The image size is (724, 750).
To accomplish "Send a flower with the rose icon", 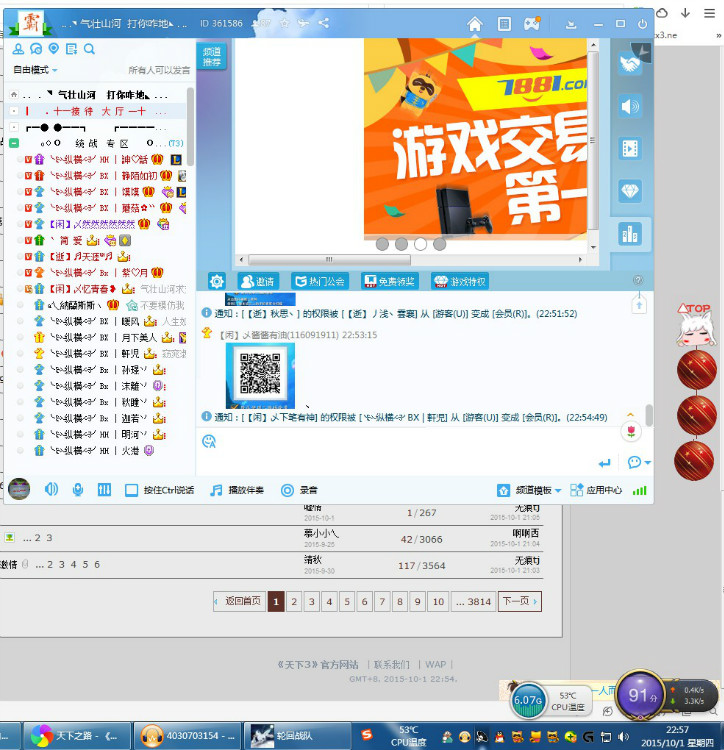I will [x=631, y=432].
